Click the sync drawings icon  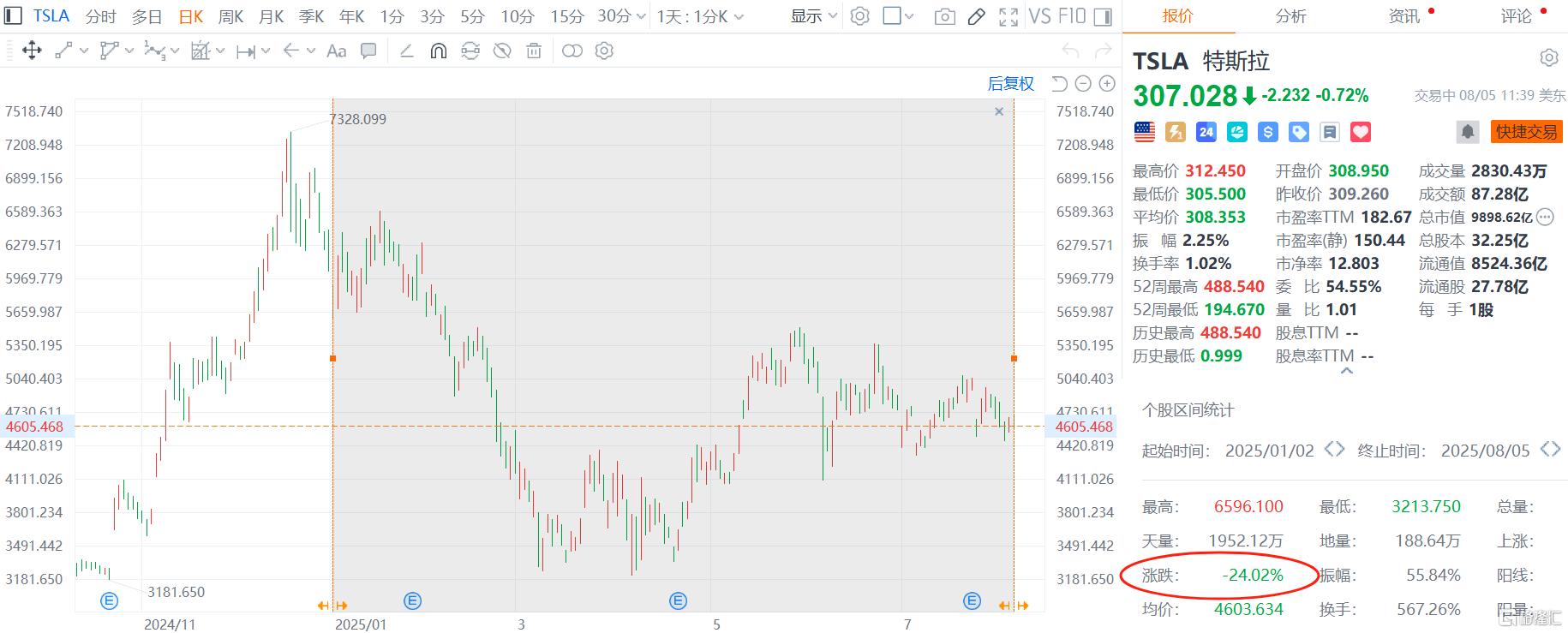(x=470, y=51)
